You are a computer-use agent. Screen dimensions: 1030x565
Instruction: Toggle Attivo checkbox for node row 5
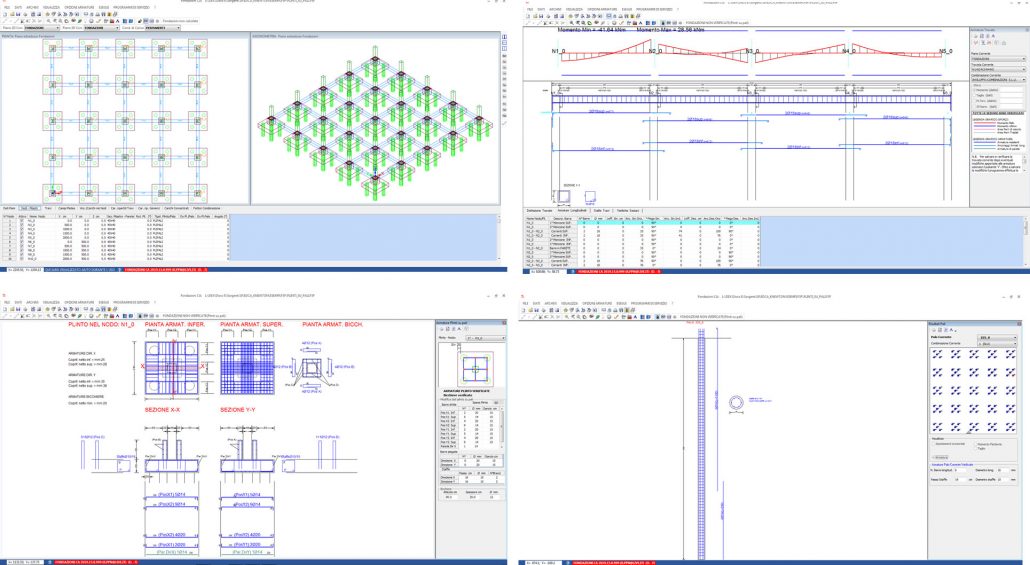pyautogui.click(x=22, y=235)
